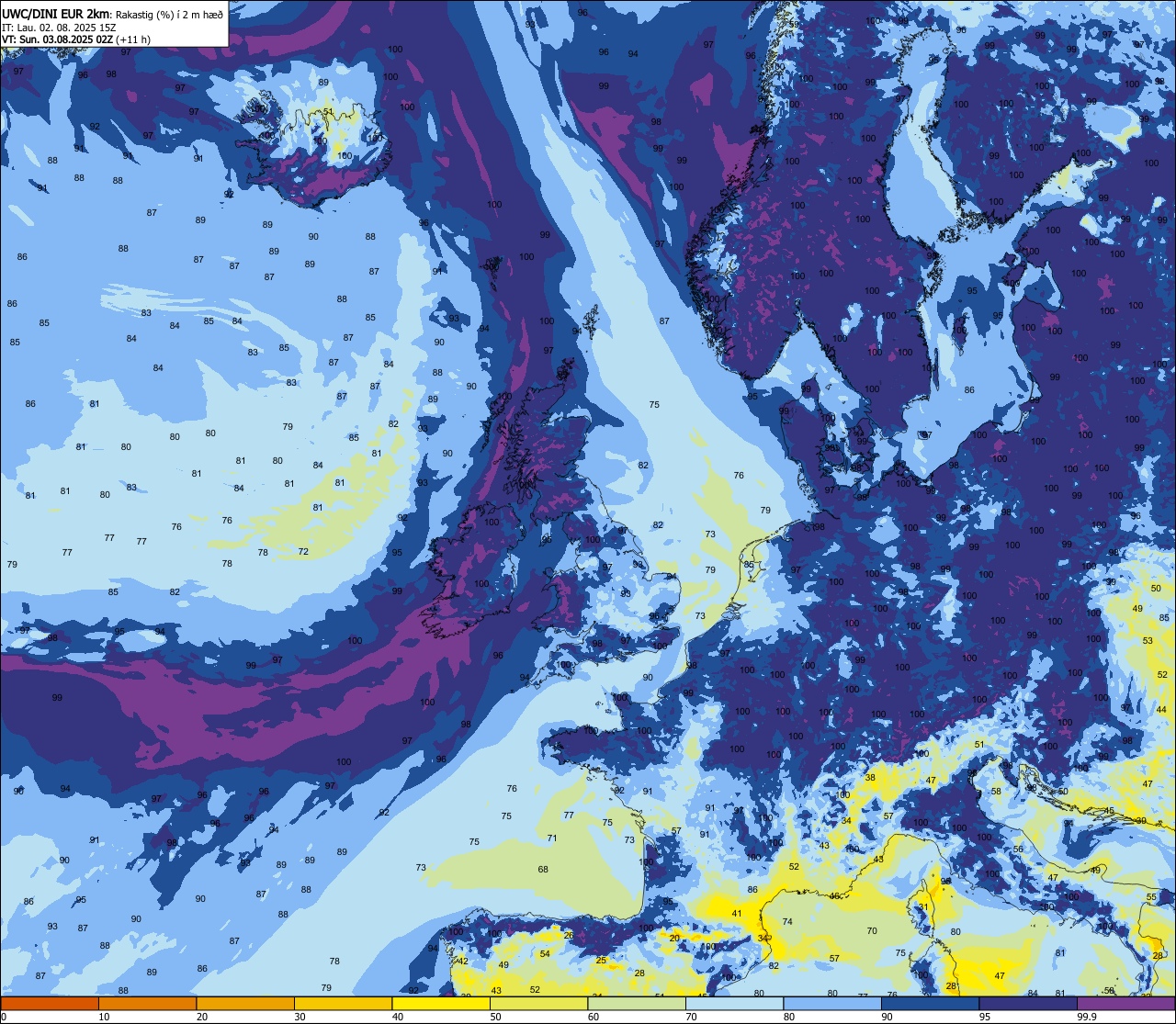Click the humidity value '51' over Iceland

click(x=328, y=111)
